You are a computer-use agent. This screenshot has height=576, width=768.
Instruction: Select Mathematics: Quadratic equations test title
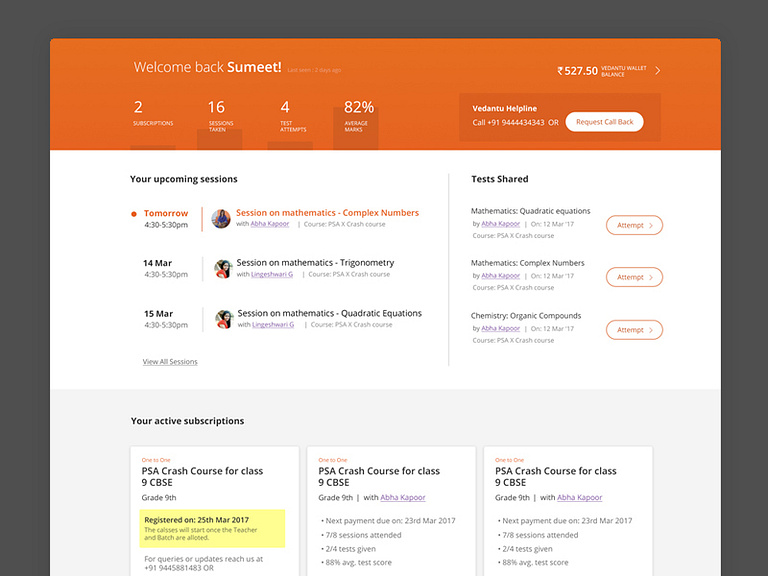tap(530, 211)
